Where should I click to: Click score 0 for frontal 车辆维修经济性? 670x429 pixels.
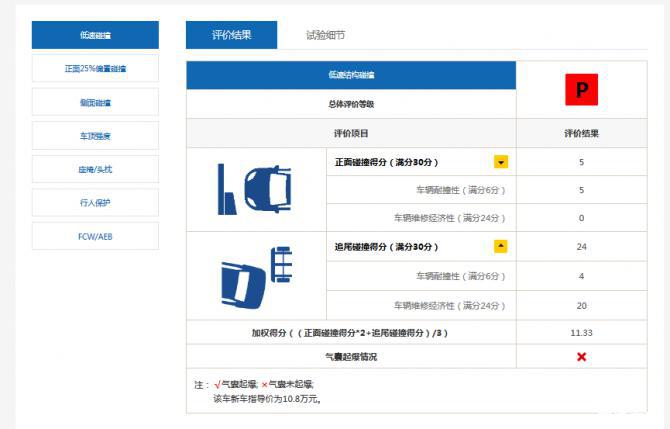click(x=582, y=218)
